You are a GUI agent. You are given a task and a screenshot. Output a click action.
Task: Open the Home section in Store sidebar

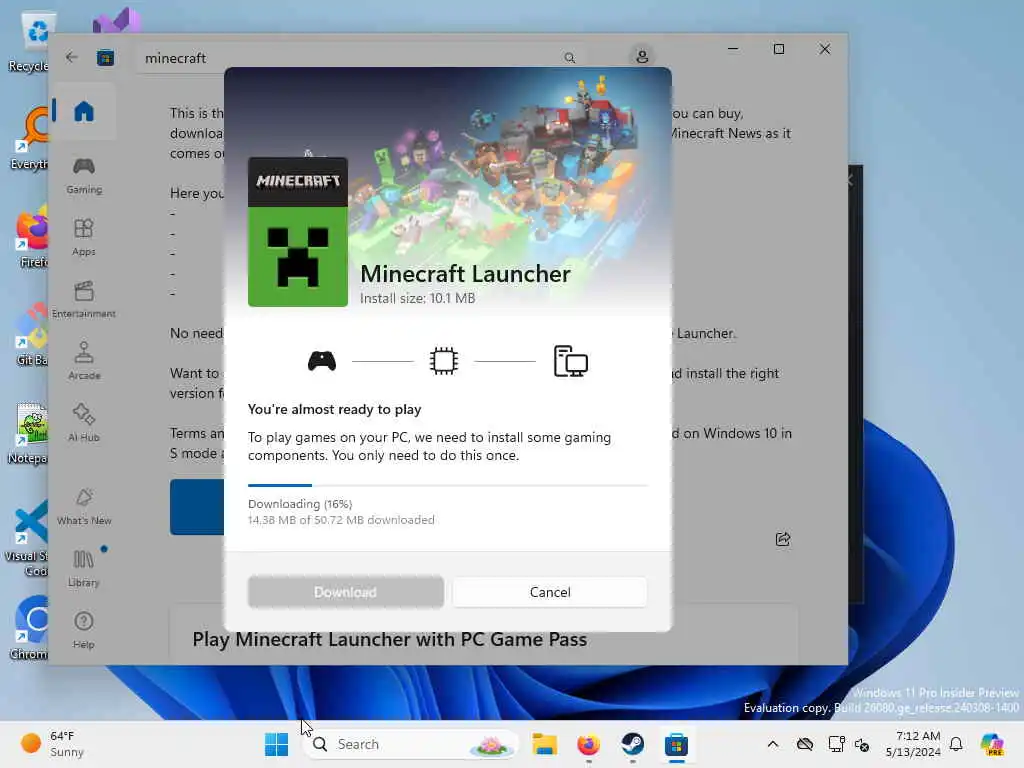(x=84, y=112)
